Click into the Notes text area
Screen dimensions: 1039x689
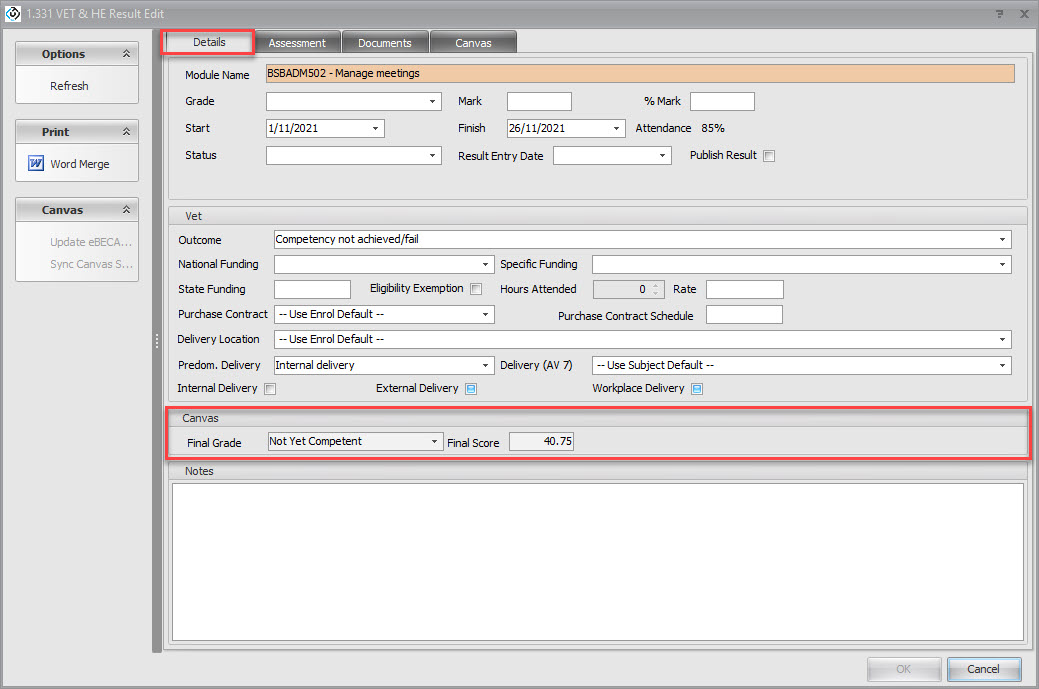pos(597,560)
